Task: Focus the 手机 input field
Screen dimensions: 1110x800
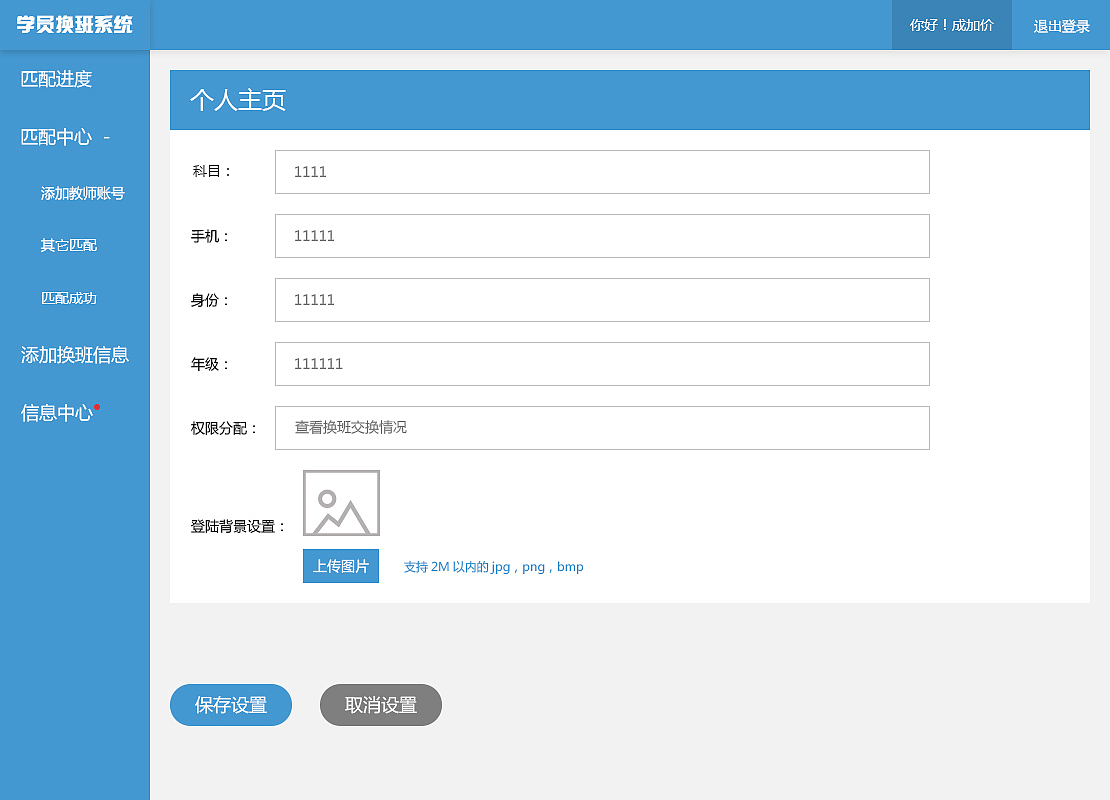Action: click(602, 236)
